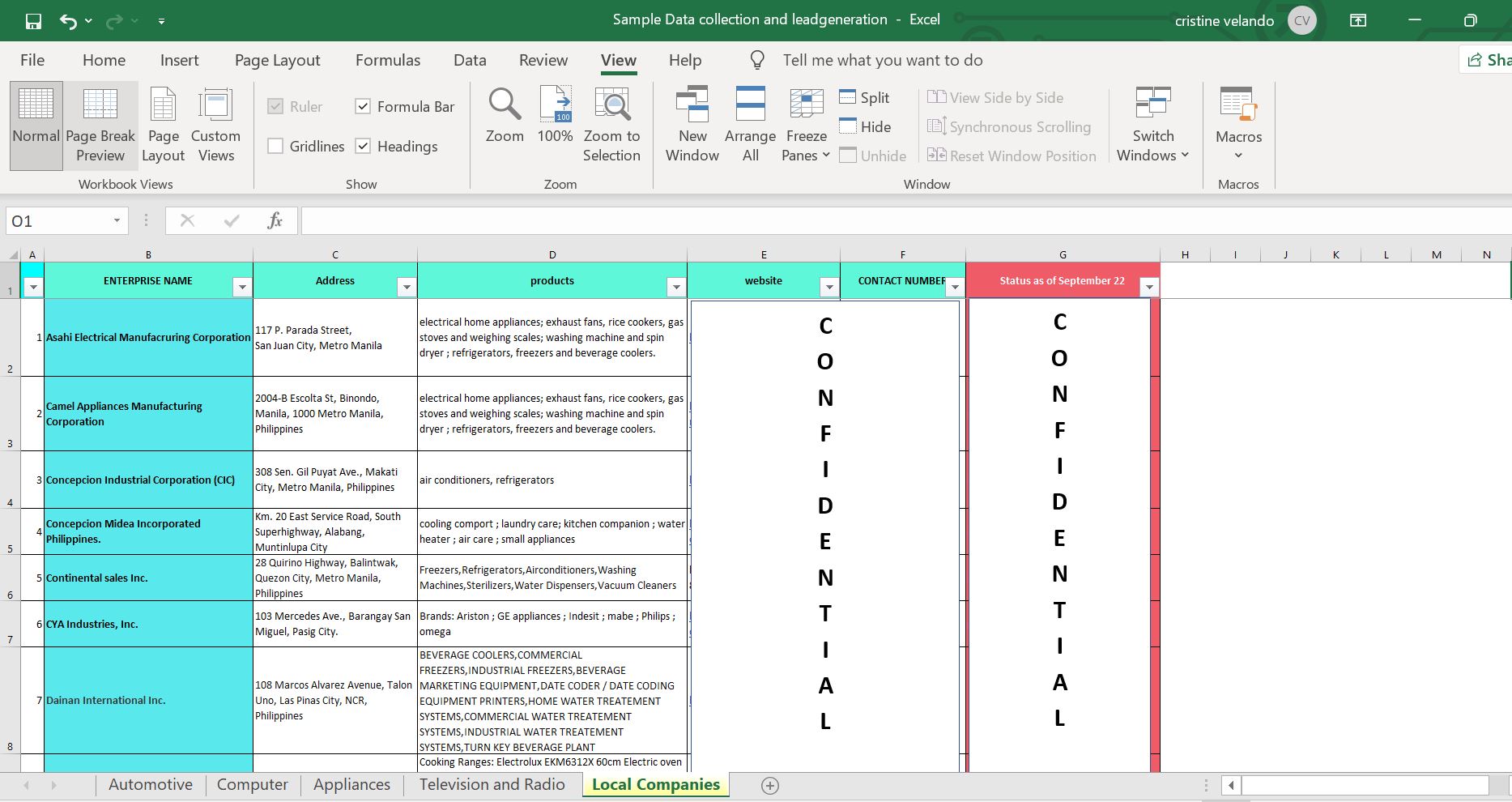This screenshot has height=802, width=1512.
Task: Open the website column filter dropdown
Action: (x=829, y=287)
